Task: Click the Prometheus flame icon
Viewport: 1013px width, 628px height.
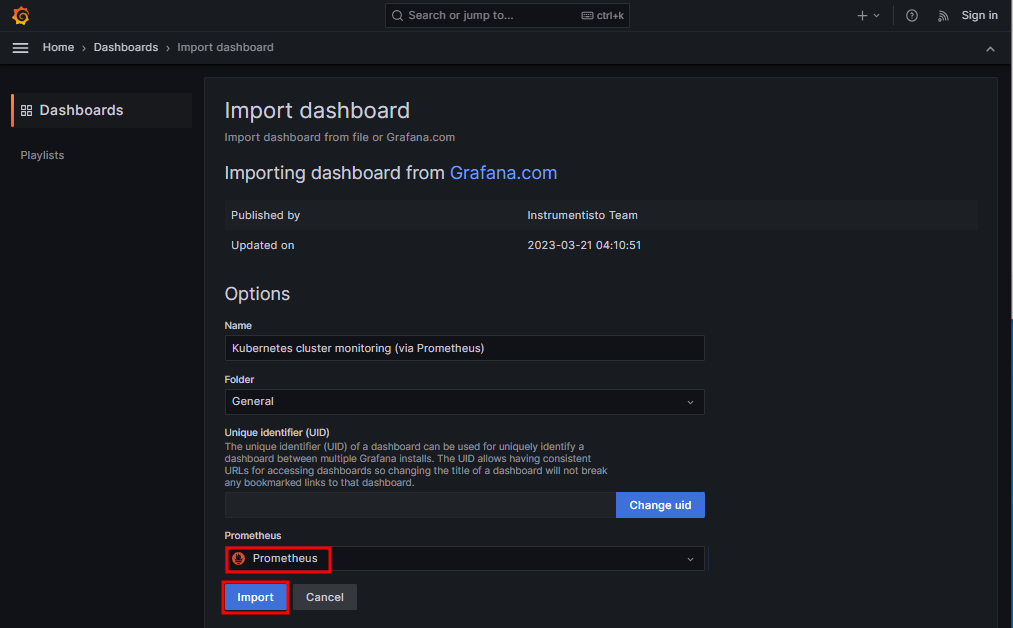Action: pyautogui.click(x=239, y=559)
